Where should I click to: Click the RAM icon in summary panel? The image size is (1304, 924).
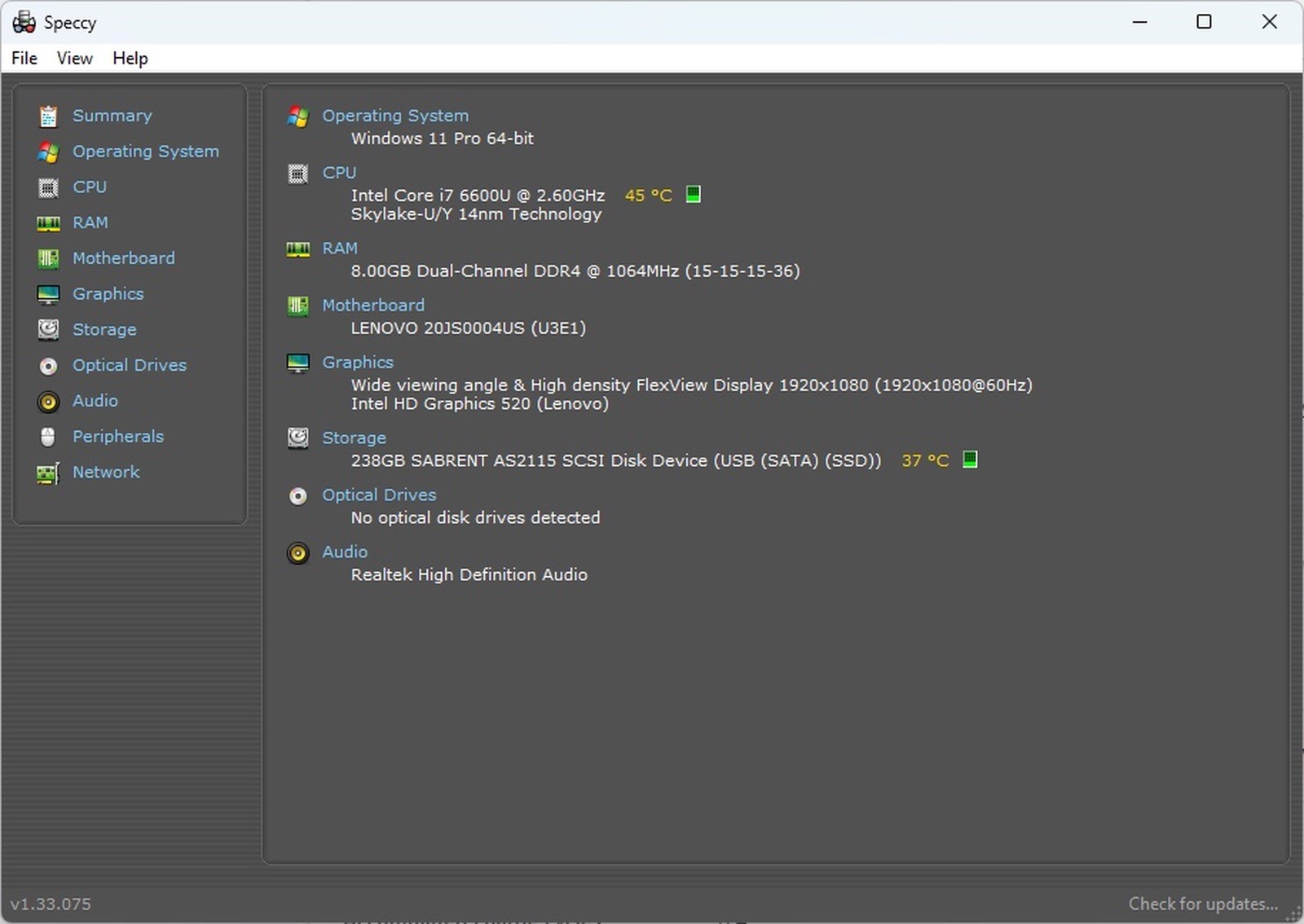297,249
